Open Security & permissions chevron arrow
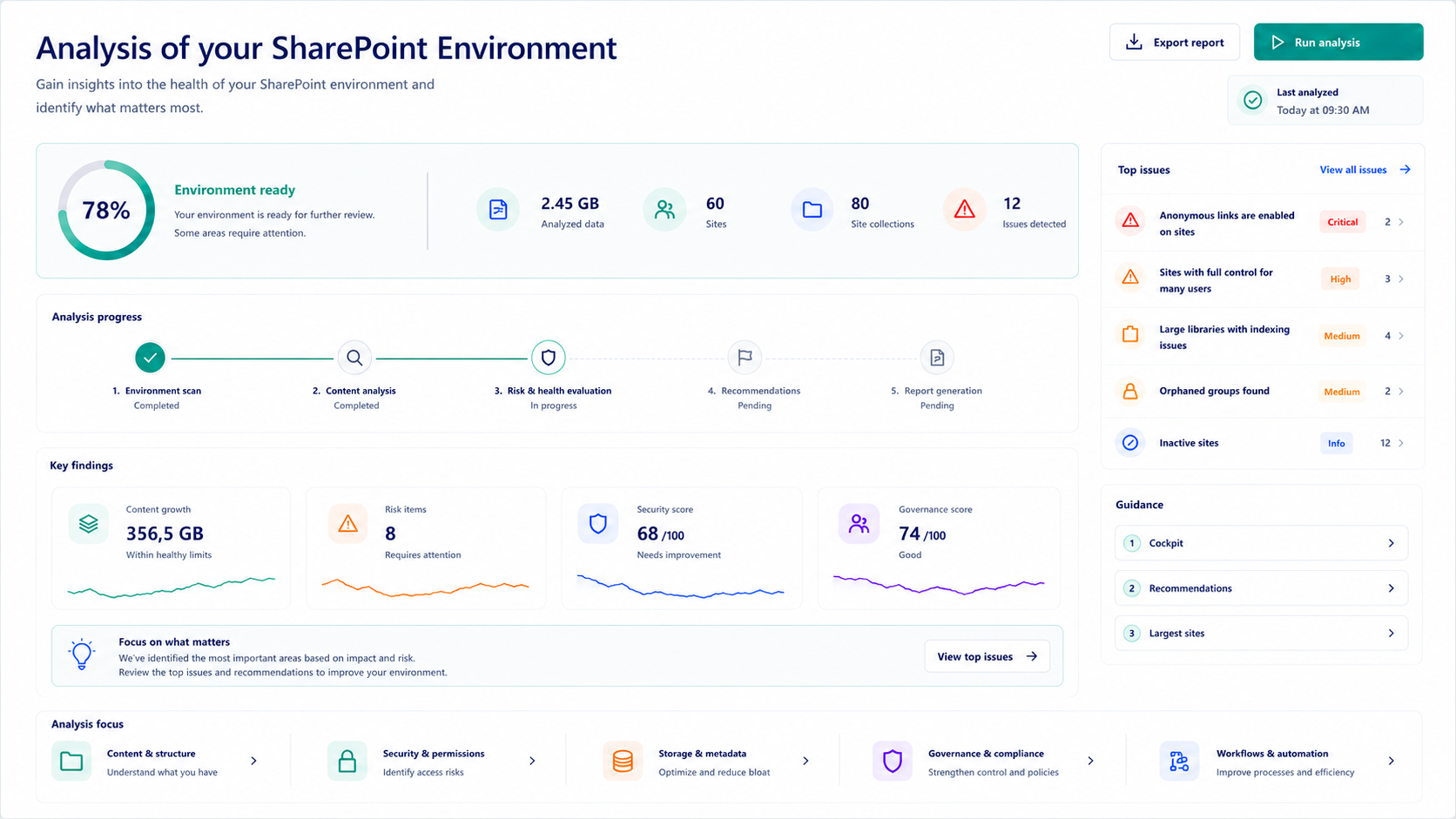Image resolution: width=1456 pixels, height=819 pixels. 532,761
